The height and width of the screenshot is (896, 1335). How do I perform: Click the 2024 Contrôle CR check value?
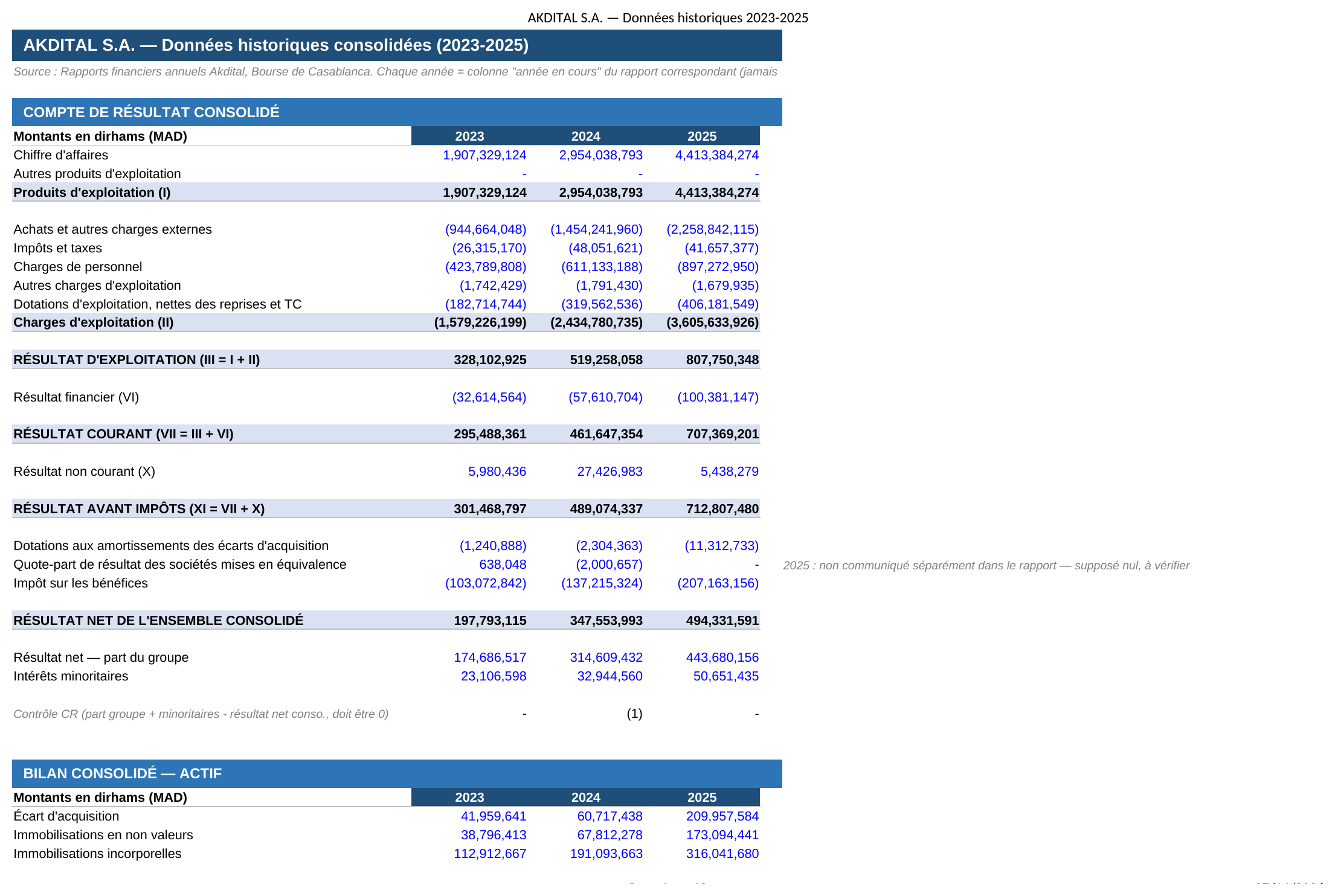634,714
